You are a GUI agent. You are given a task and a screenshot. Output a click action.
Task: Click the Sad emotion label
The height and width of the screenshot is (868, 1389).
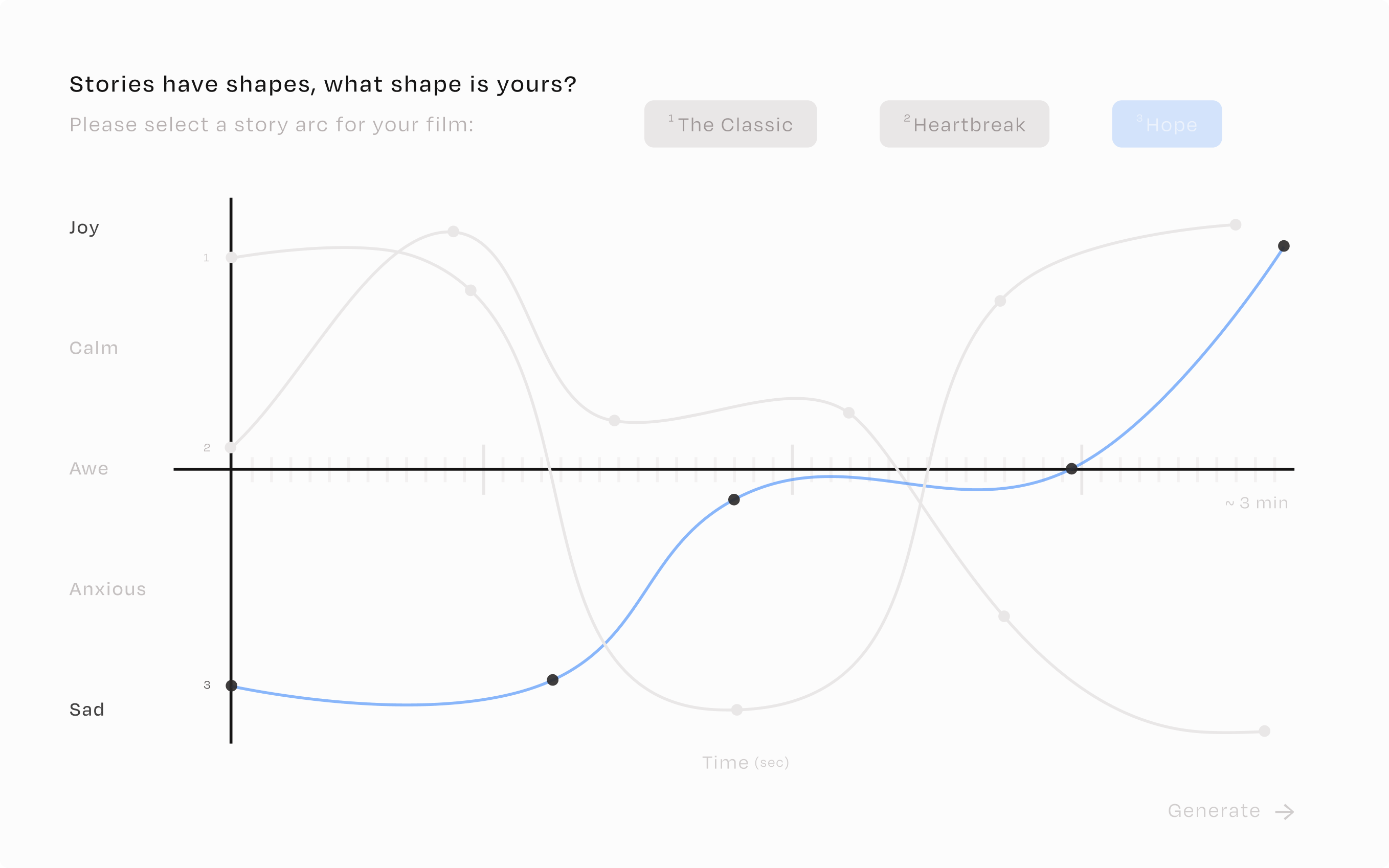87,710
